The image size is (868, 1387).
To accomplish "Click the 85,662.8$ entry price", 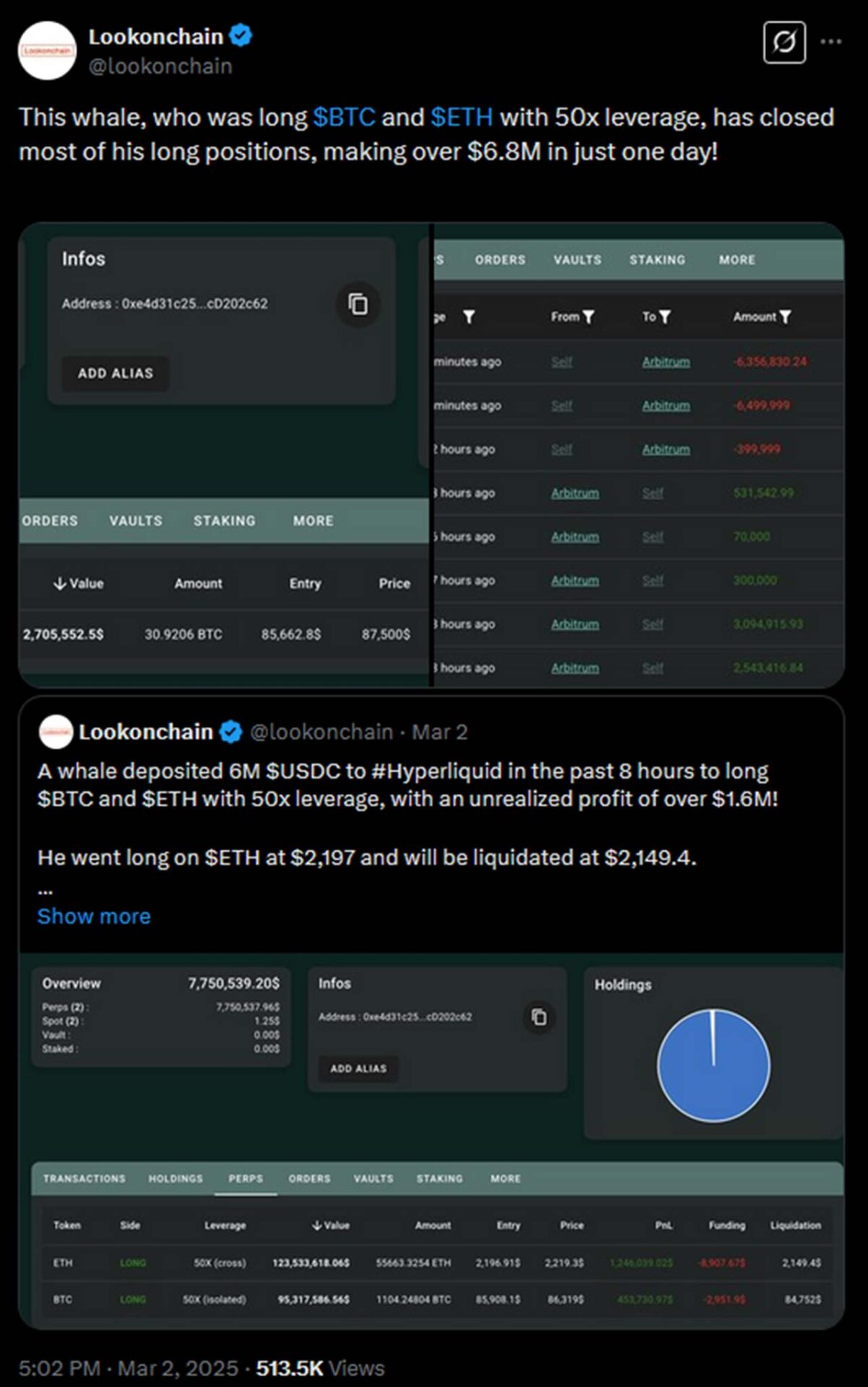I will click(291, 634).
